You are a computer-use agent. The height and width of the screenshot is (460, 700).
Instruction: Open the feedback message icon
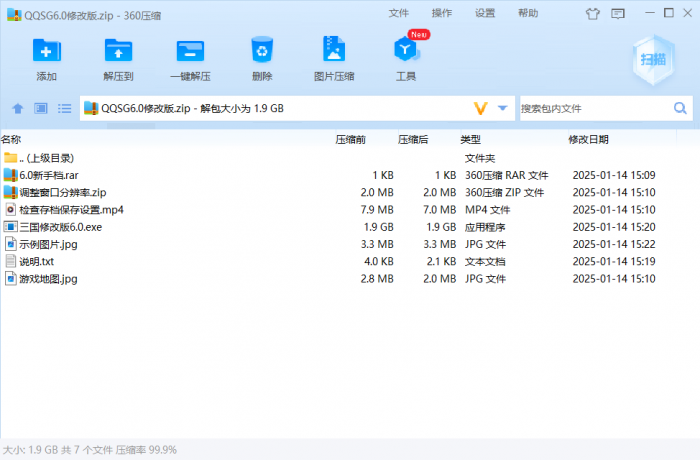tap(616, 14)
